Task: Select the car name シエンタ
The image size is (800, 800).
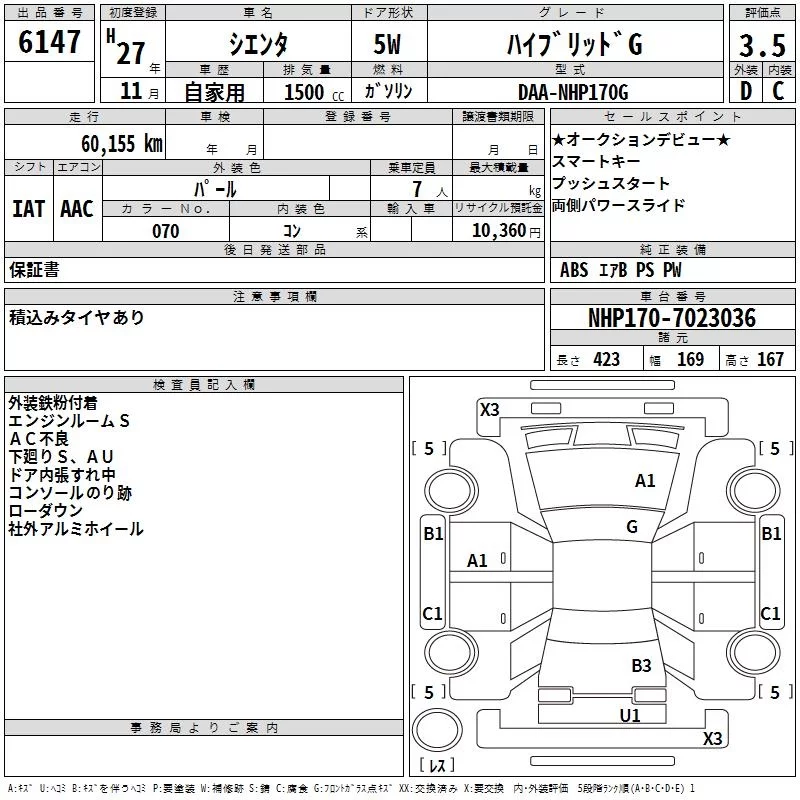Action: [258, 44]
